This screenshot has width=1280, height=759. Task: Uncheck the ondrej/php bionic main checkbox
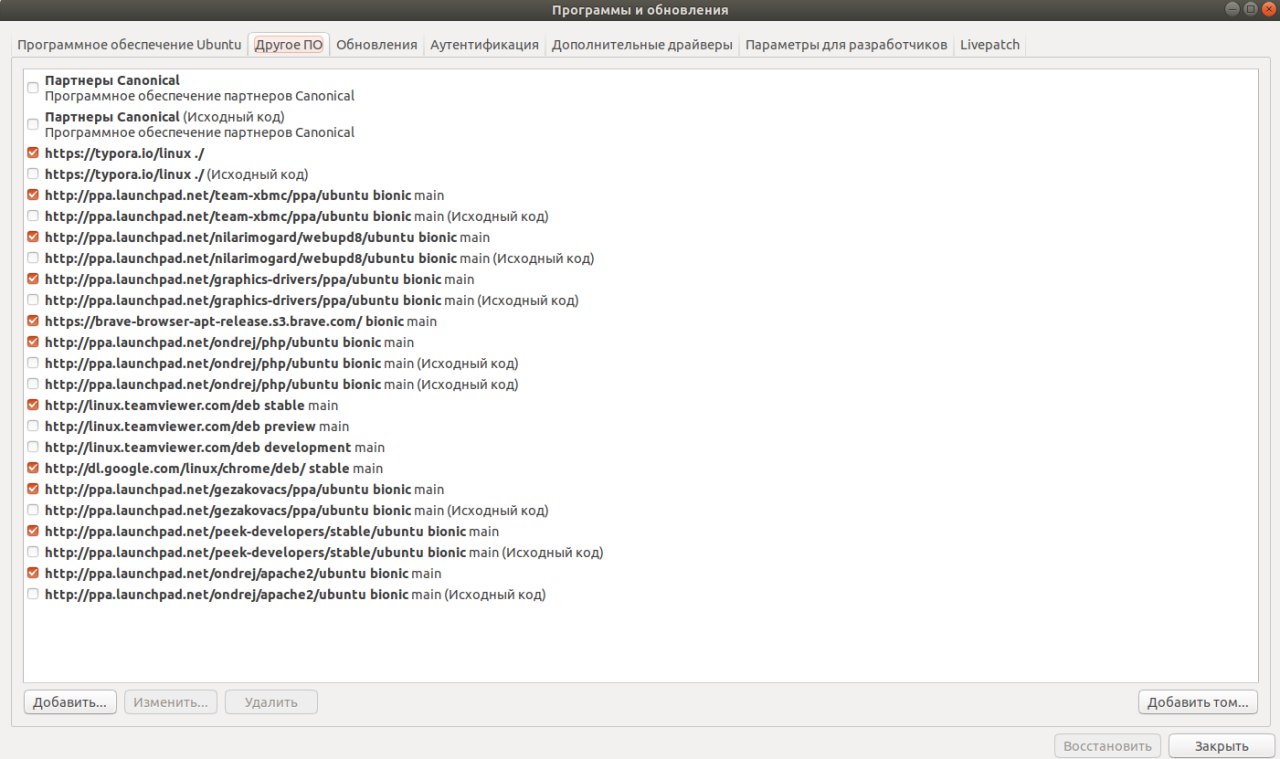point(33,342)
